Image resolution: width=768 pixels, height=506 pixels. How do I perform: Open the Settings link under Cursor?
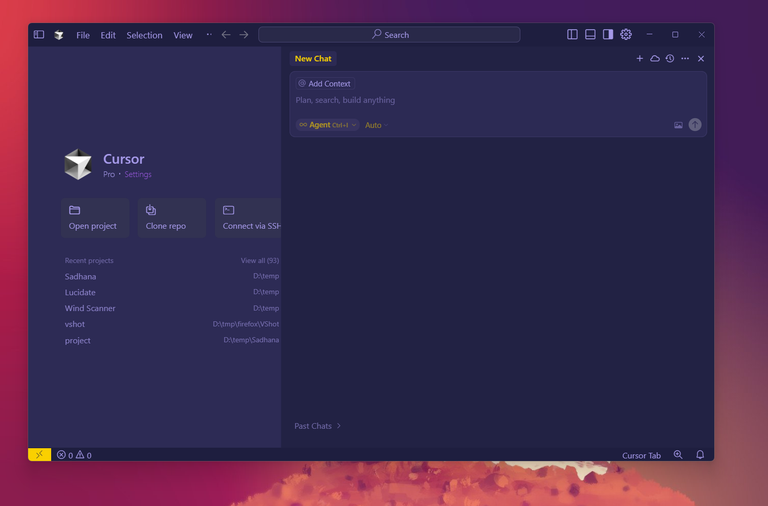138,174
